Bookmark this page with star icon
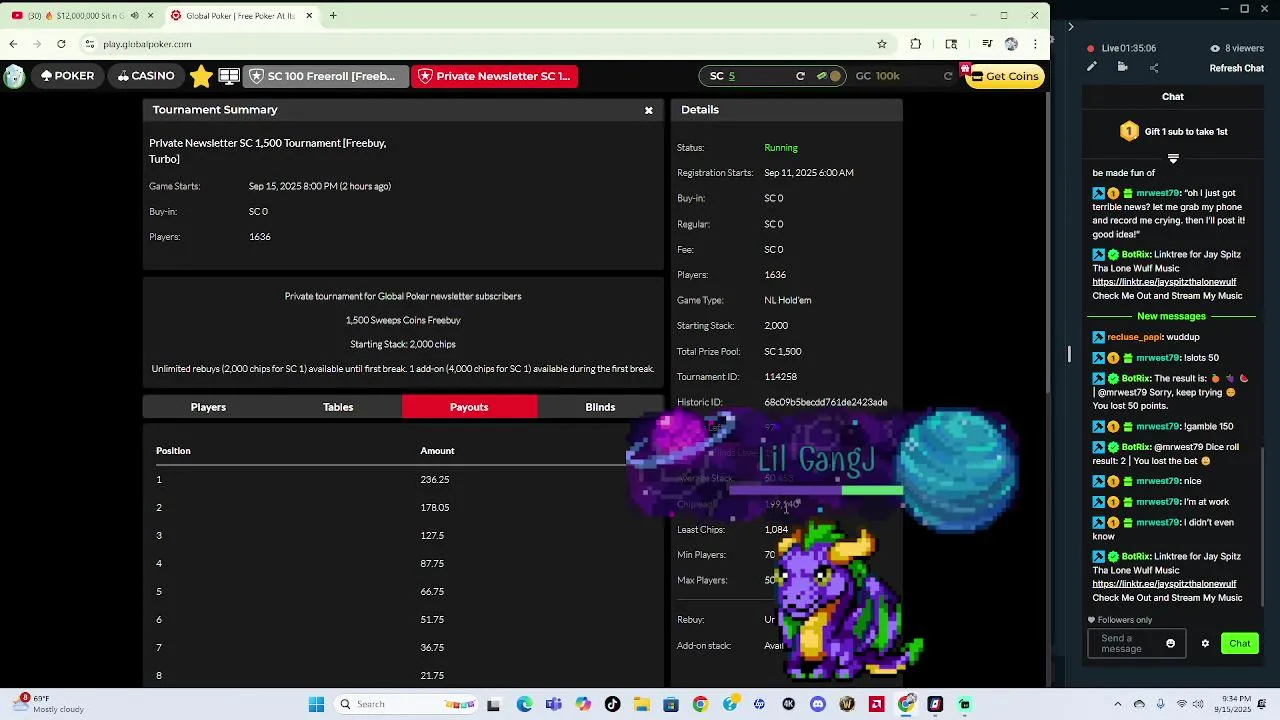1280x720 pixels. (x=881, y=44)
